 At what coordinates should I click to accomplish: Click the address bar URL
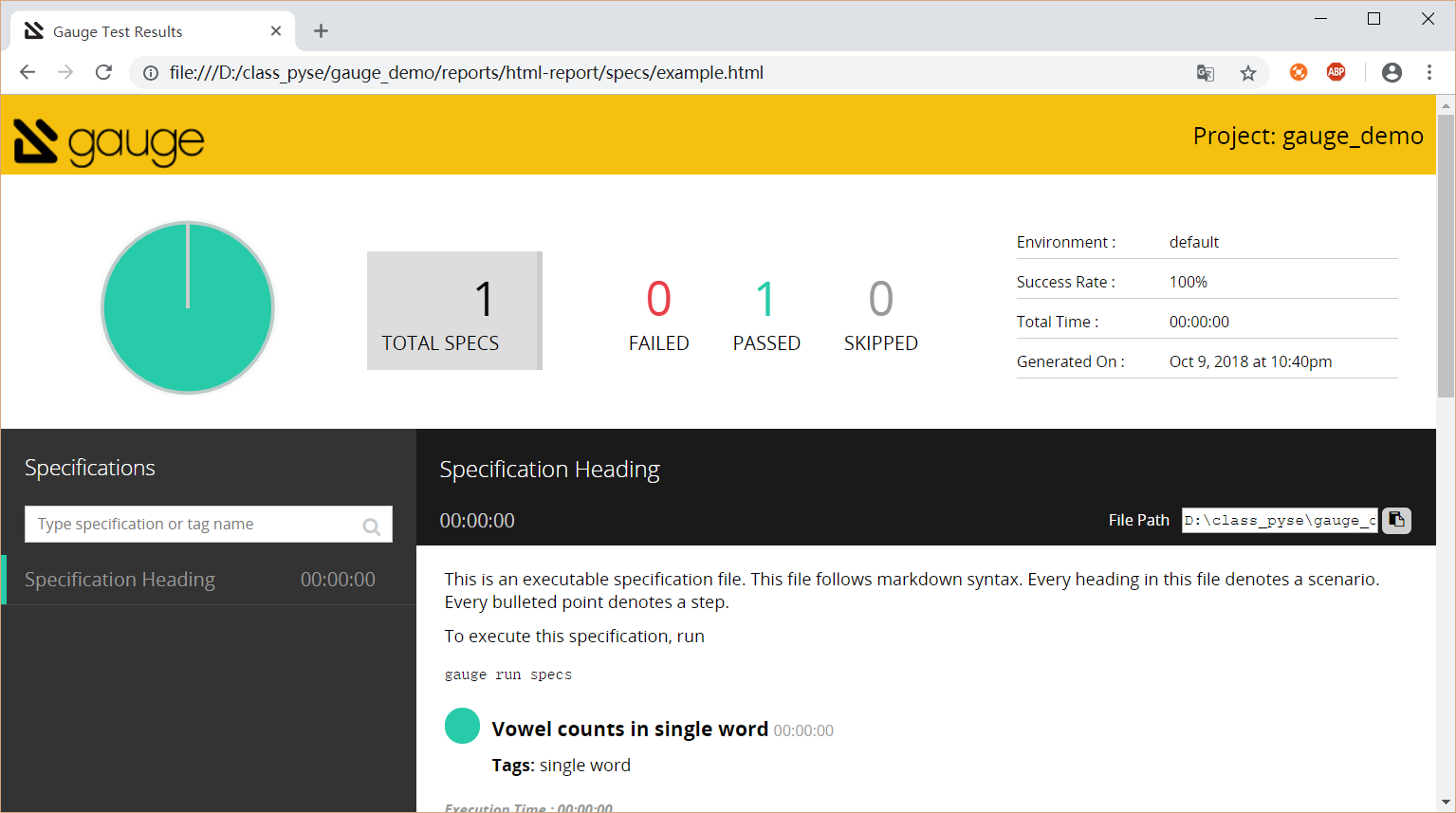point(466,73)
